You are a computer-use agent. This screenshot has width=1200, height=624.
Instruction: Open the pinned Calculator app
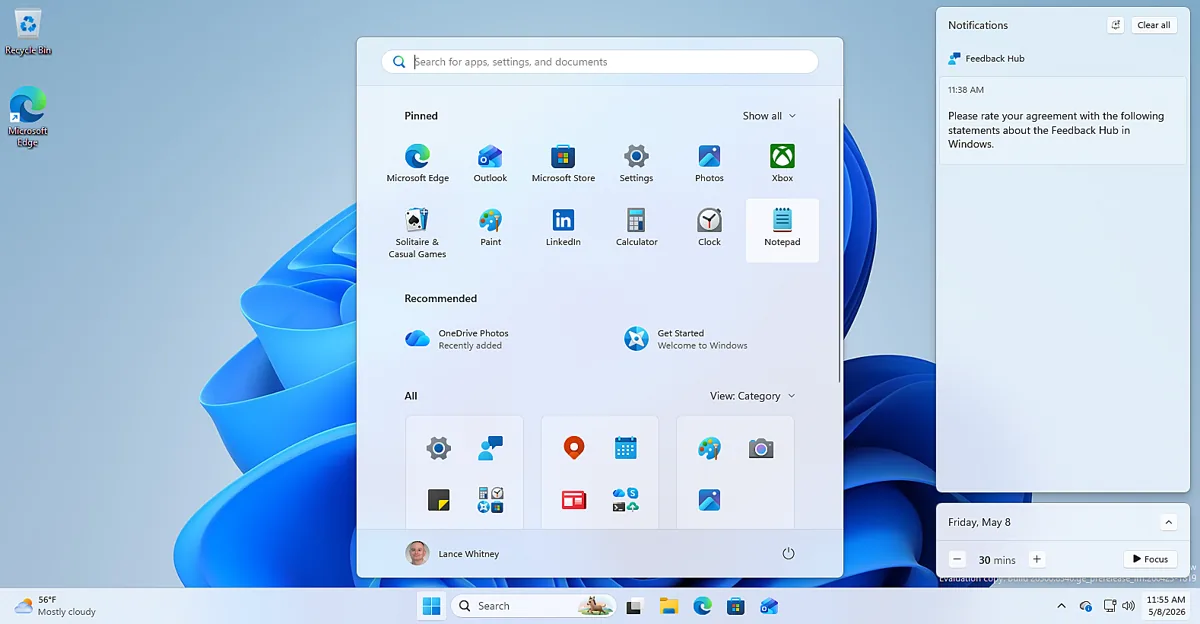(636, 228)
